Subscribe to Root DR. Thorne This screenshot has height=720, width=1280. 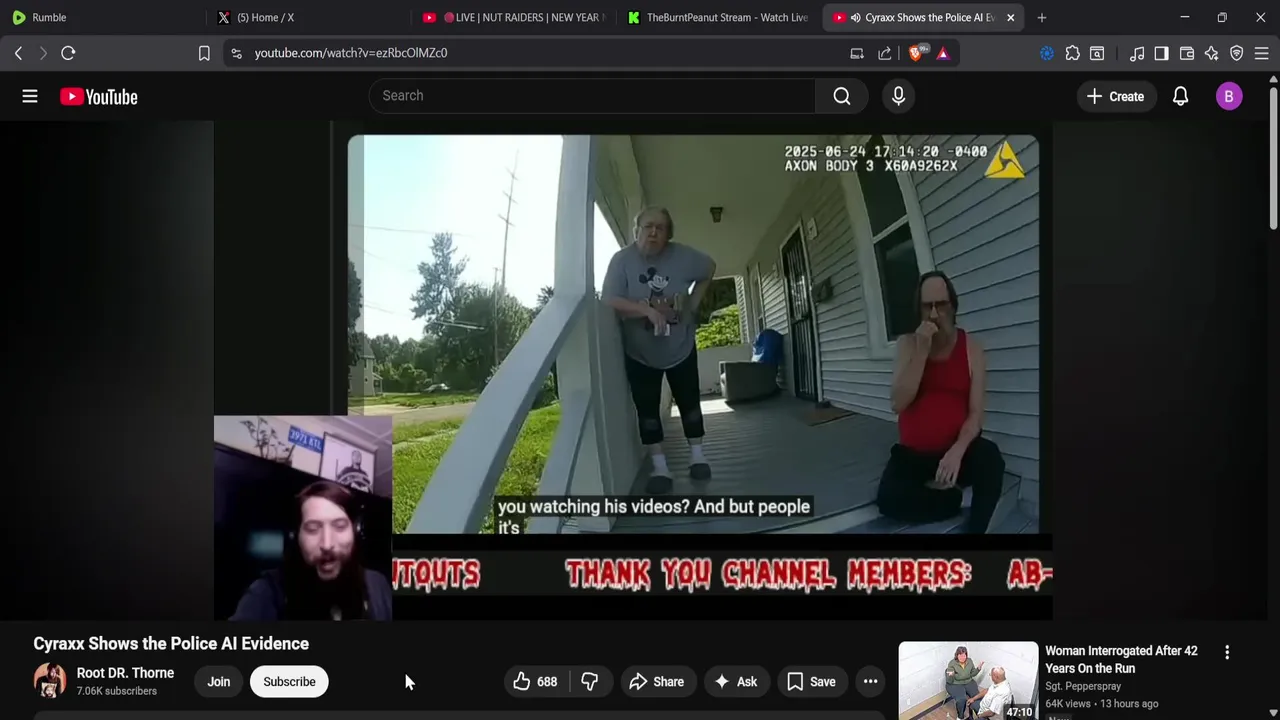[289, 682]
